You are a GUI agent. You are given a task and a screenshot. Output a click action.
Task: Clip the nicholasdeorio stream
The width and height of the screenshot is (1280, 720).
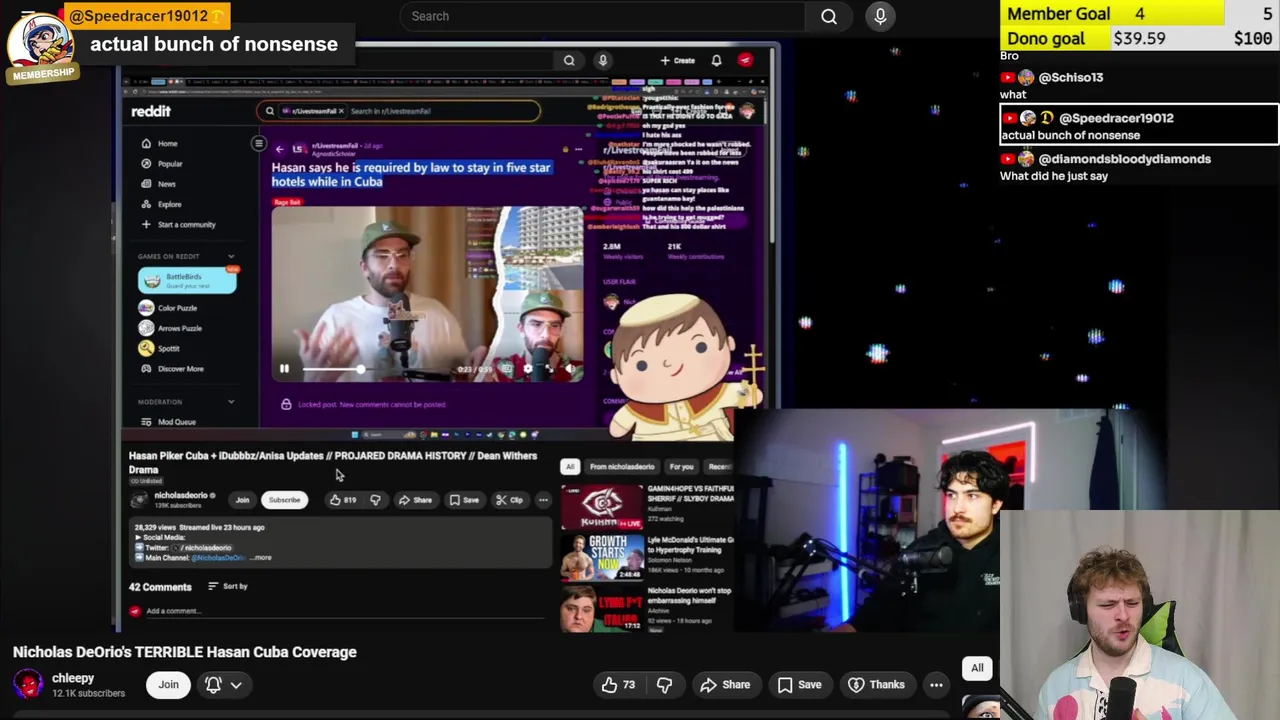509,500
